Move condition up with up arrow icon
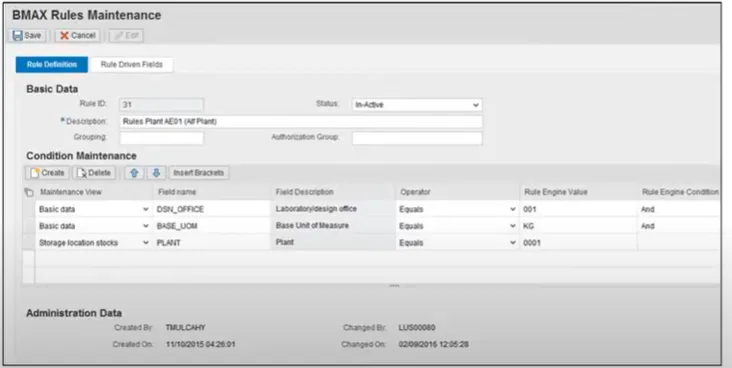 134,173
